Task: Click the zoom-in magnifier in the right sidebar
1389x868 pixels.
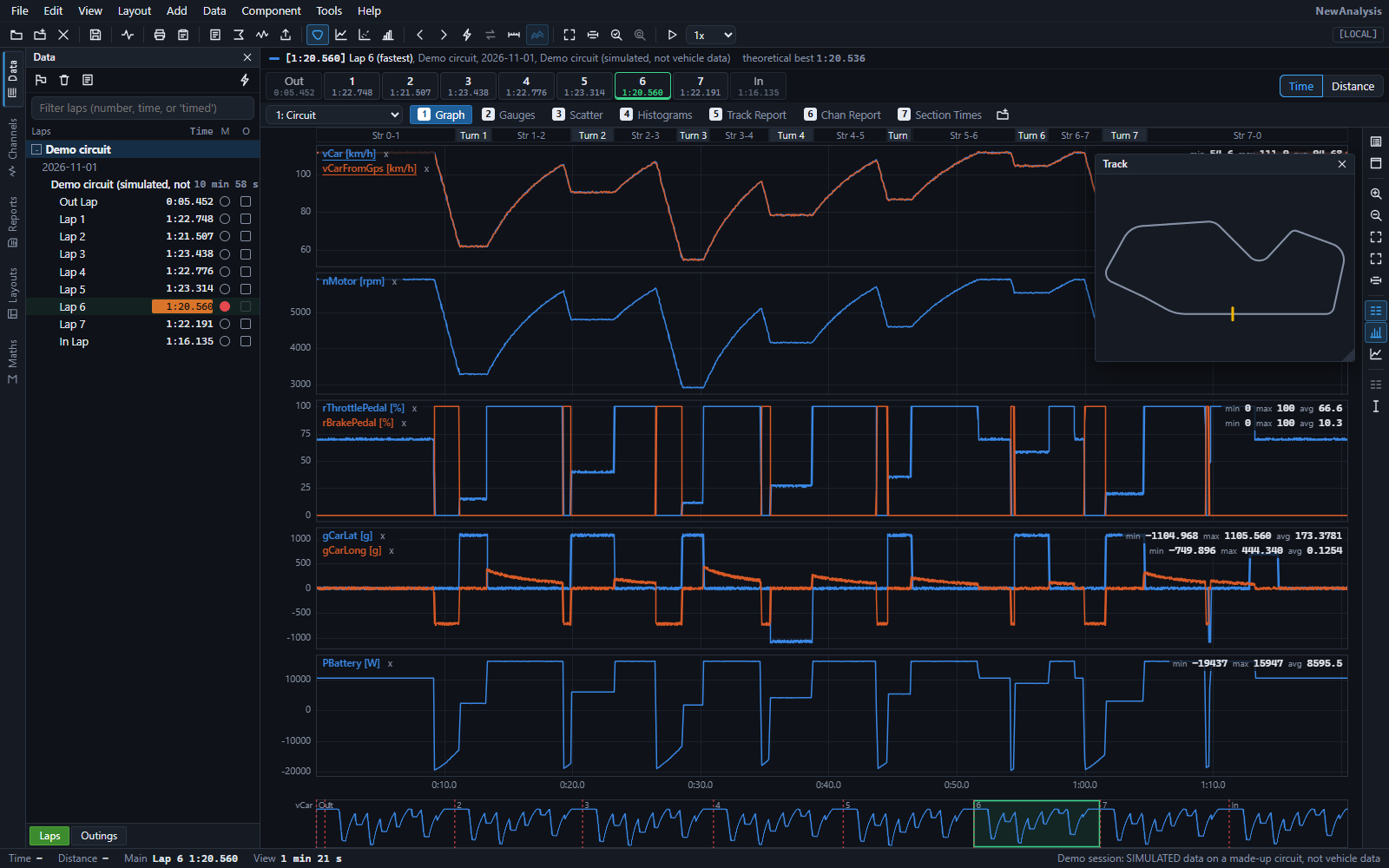Action: coord(1376,194)
